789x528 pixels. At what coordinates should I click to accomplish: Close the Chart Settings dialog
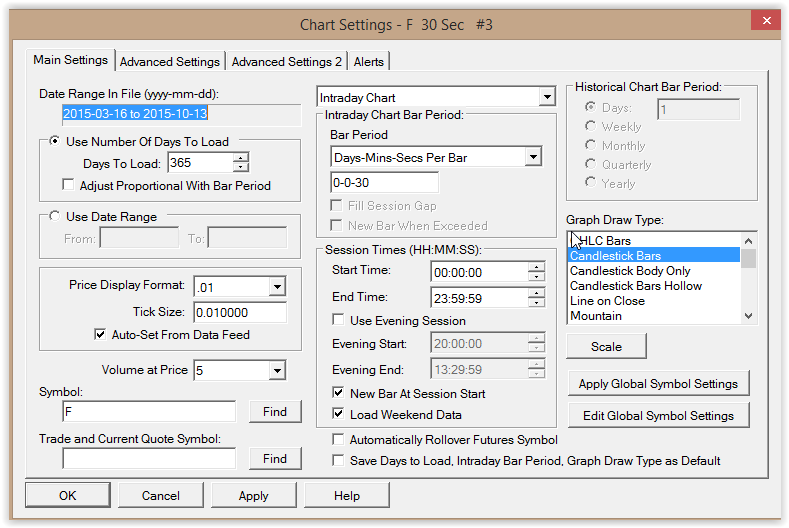click(765, 22)
